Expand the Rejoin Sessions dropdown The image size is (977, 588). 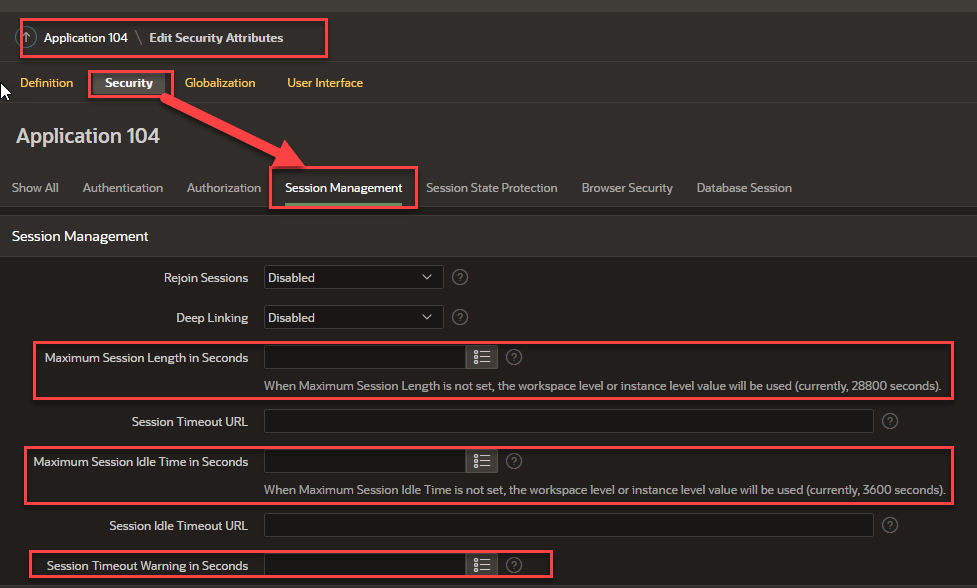point(353,277)
